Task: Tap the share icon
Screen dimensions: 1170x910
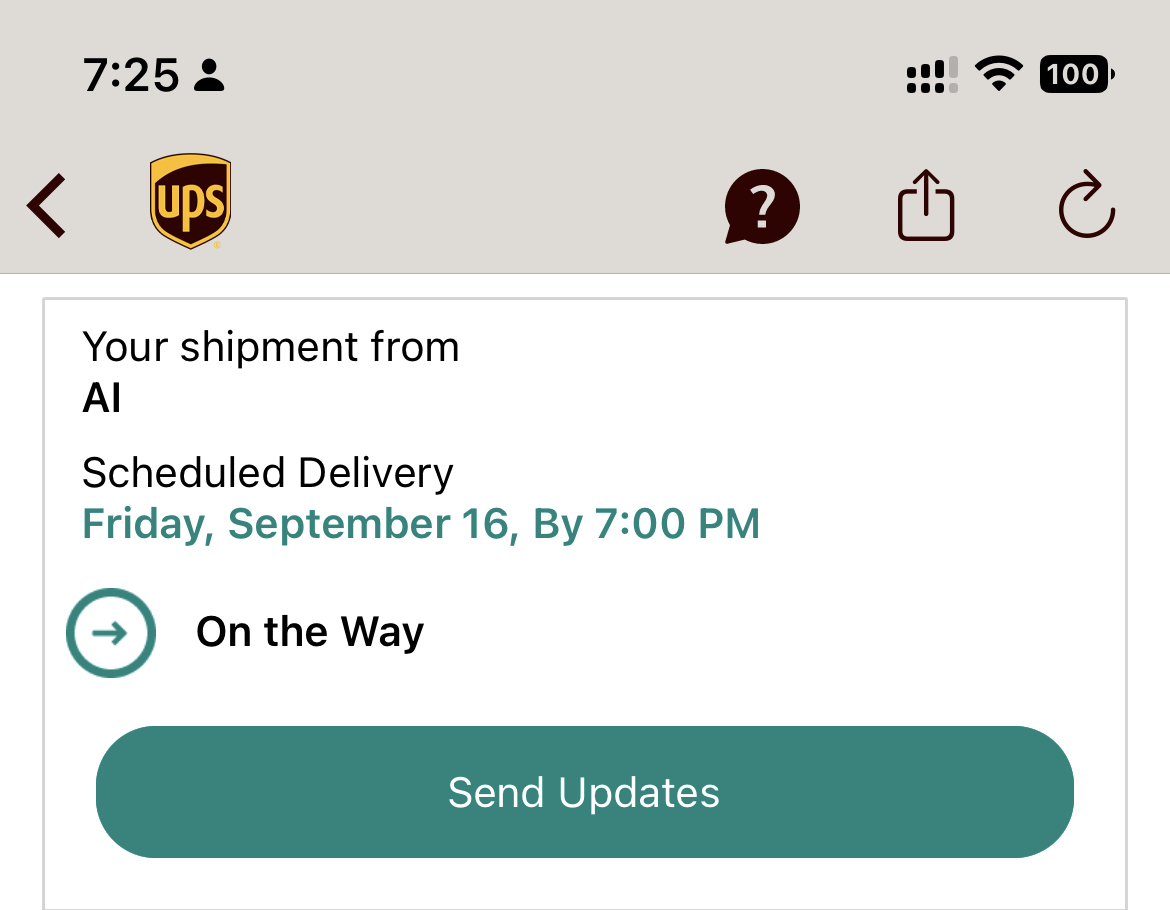Action: 925,206
